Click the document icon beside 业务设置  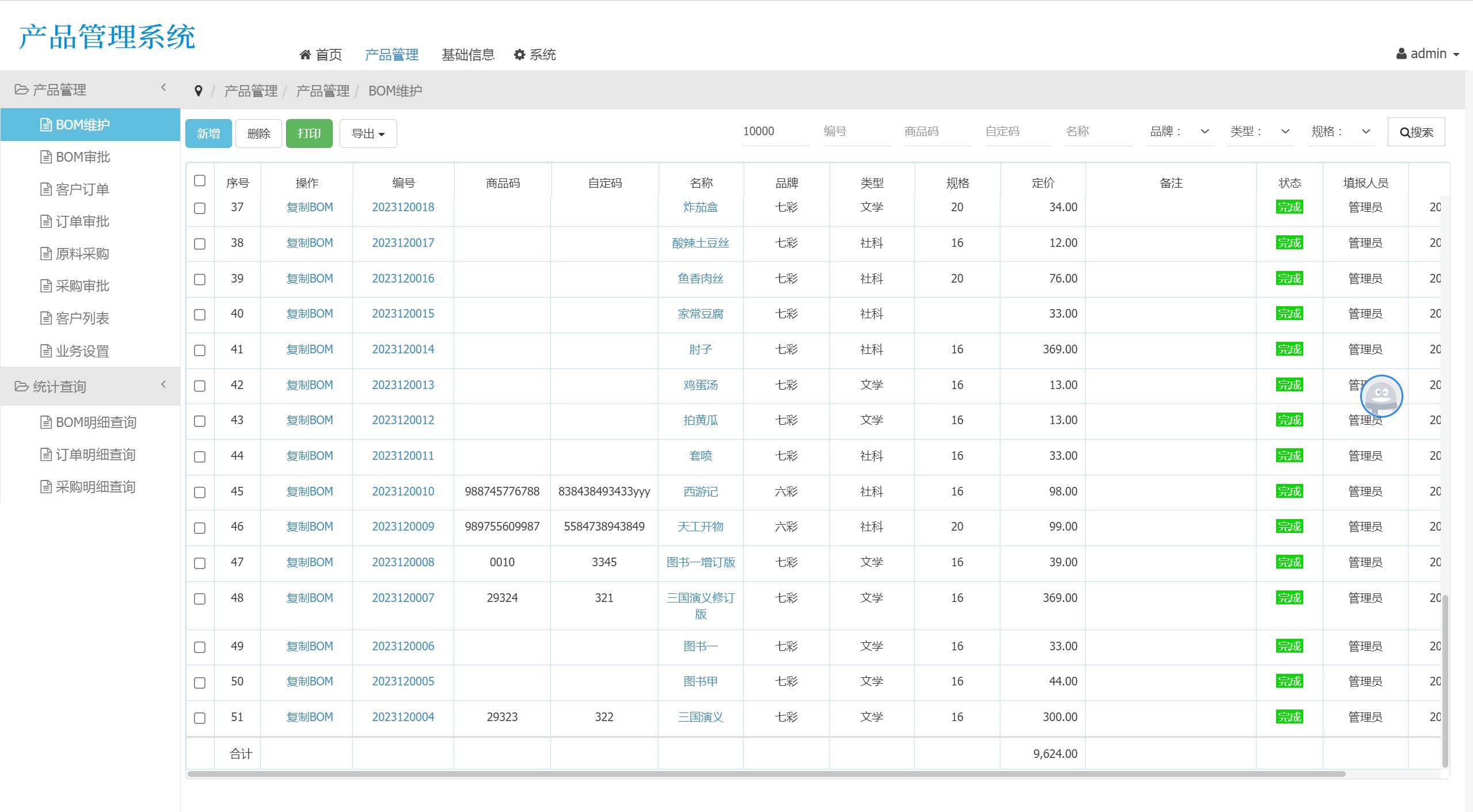pyautogui.click(x=46, y=351)
